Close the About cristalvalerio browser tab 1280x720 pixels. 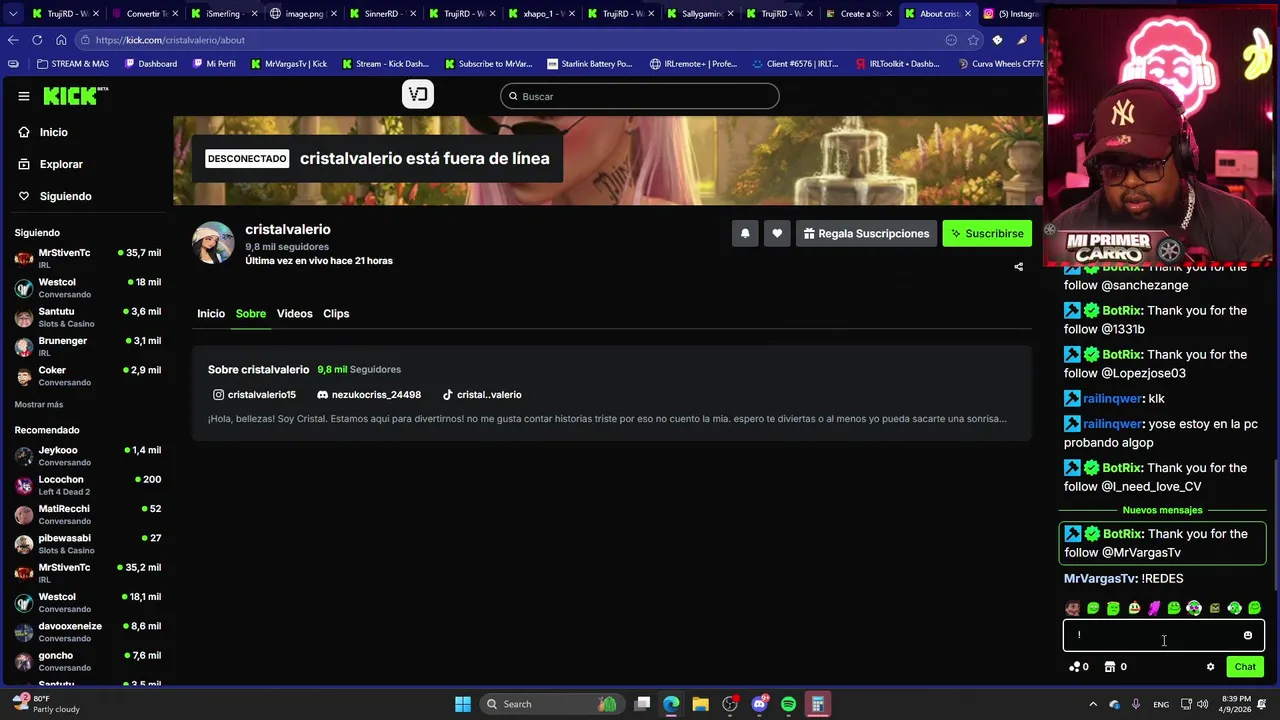coord(968,14)
